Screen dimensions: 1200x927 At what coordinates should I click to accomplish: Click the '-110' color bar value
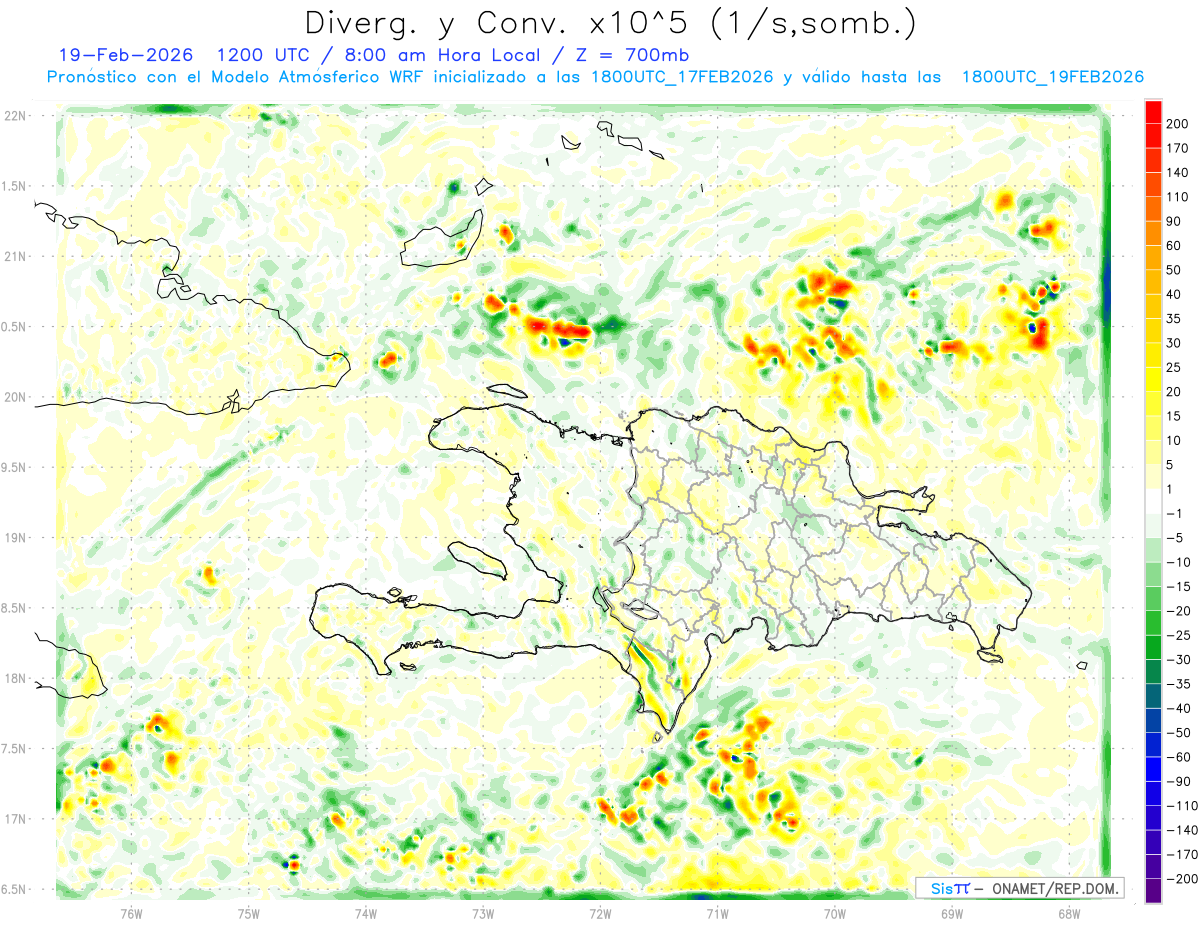click(1183, 805)
